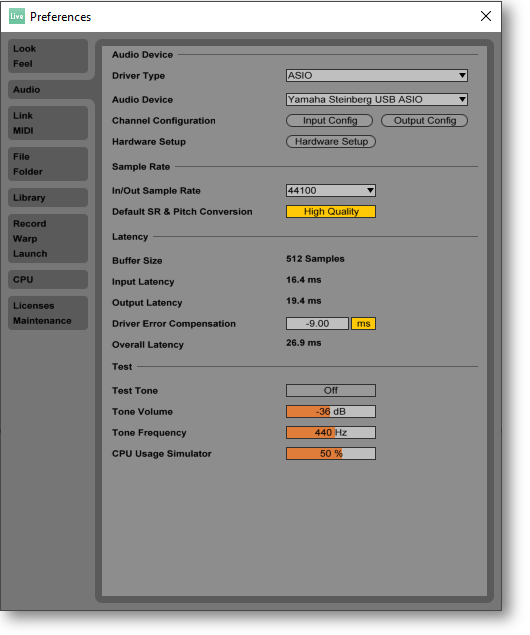
Task: Turn on the Test Tone Off toggle
Action: pos(331,390)
